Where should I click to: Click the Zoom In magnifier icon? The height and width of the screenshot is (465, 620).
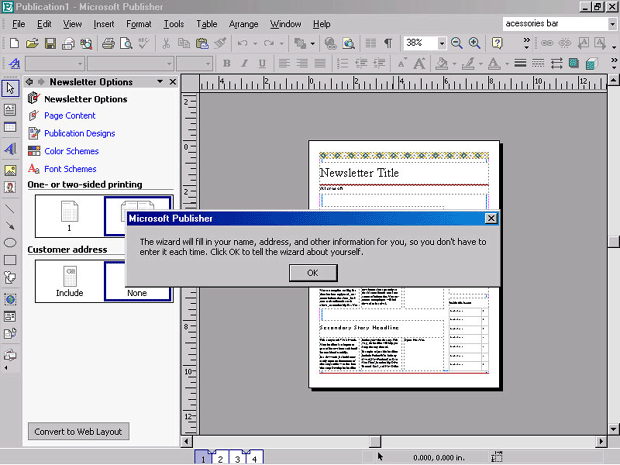coord(474,43)
